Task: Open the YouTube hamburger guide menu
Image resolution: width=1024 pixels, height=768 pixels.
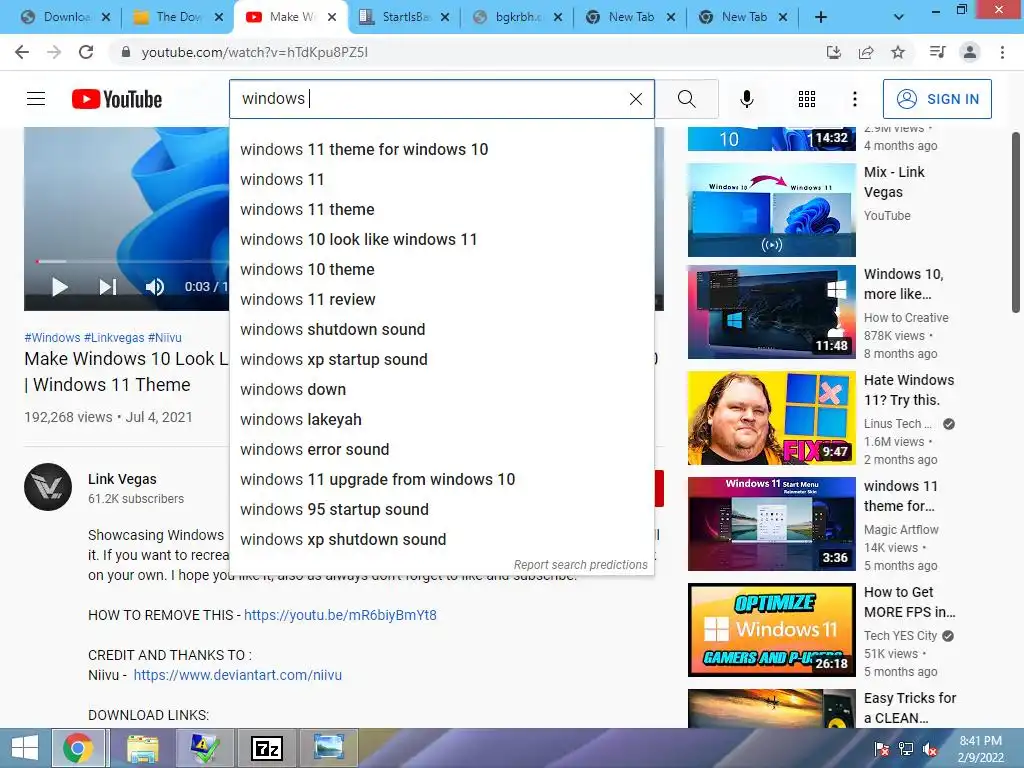Action: (x=36, y=99)
